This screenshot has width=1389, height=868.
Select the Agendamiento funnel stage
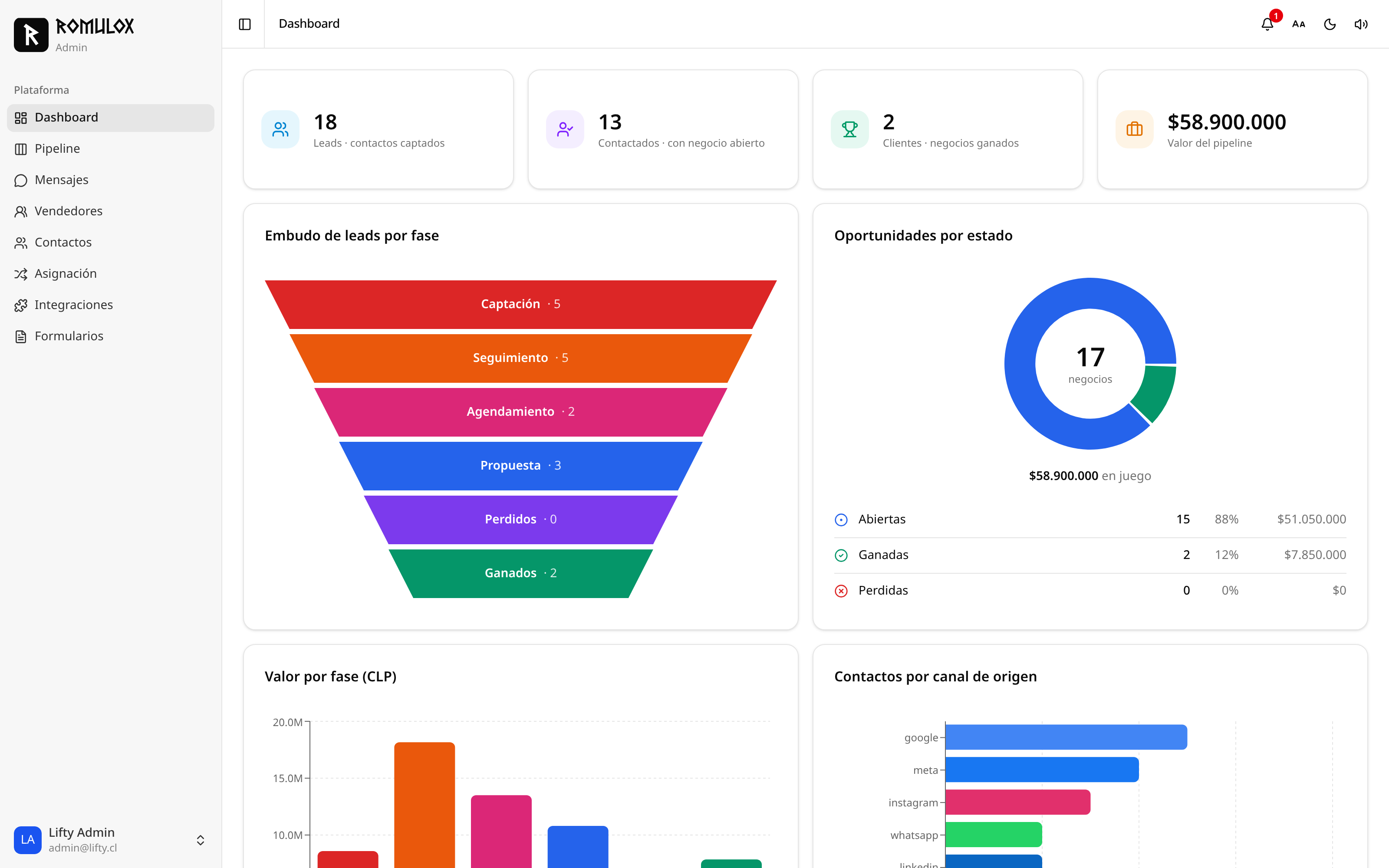(520, 411)
